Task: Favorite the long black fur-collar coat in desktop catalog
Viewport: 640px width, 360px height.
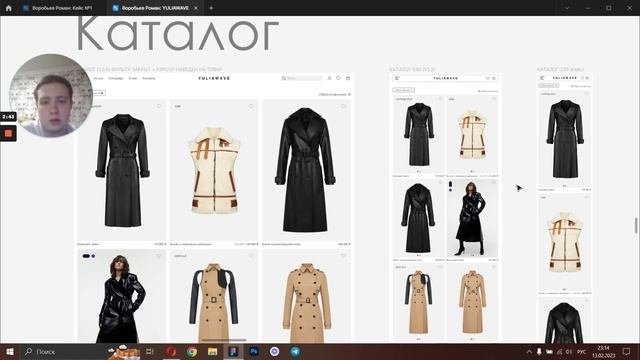Action: point(343,106)
